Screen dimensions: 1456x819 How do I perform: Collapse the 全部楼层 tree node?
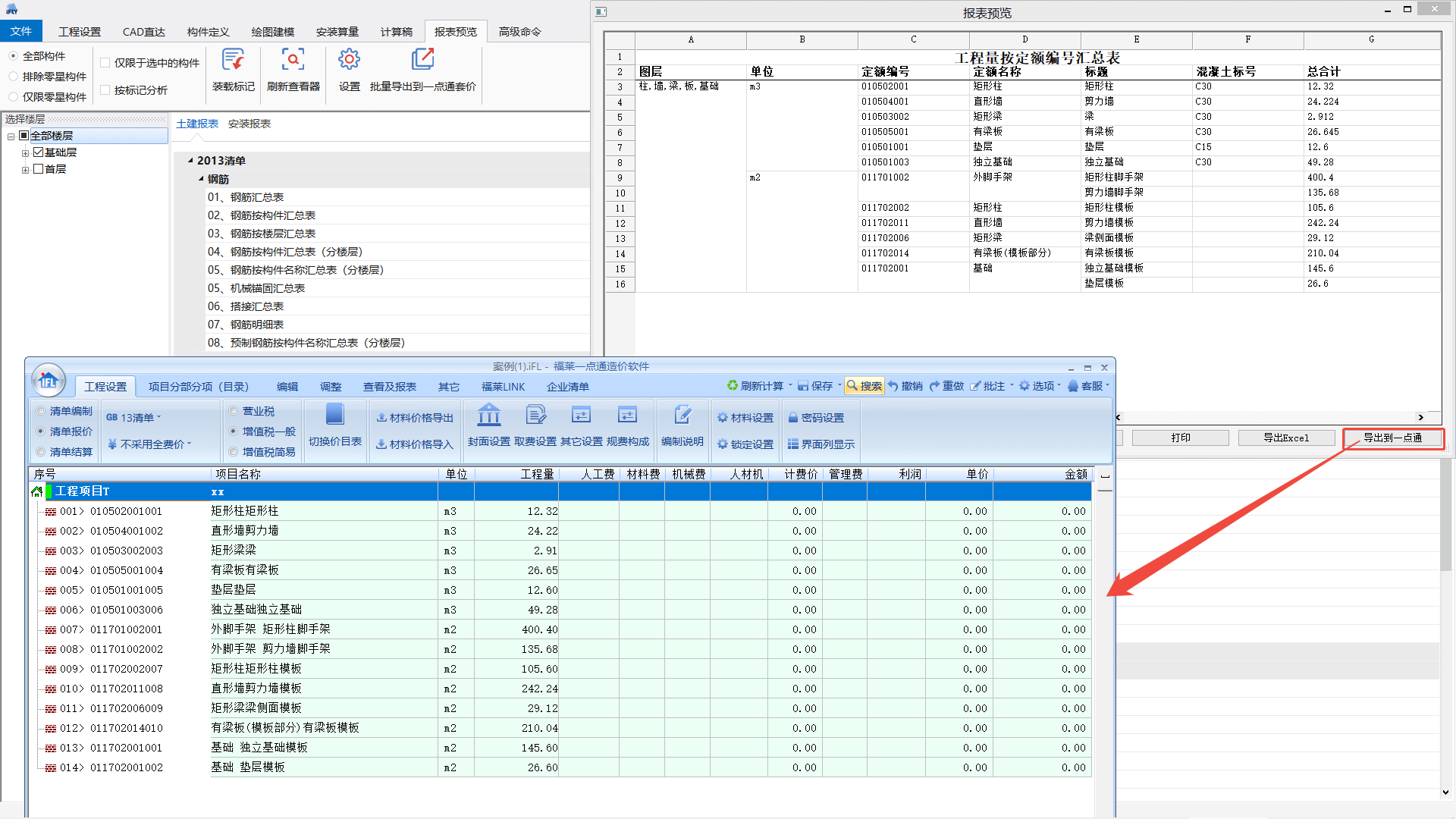coord(11,136)
